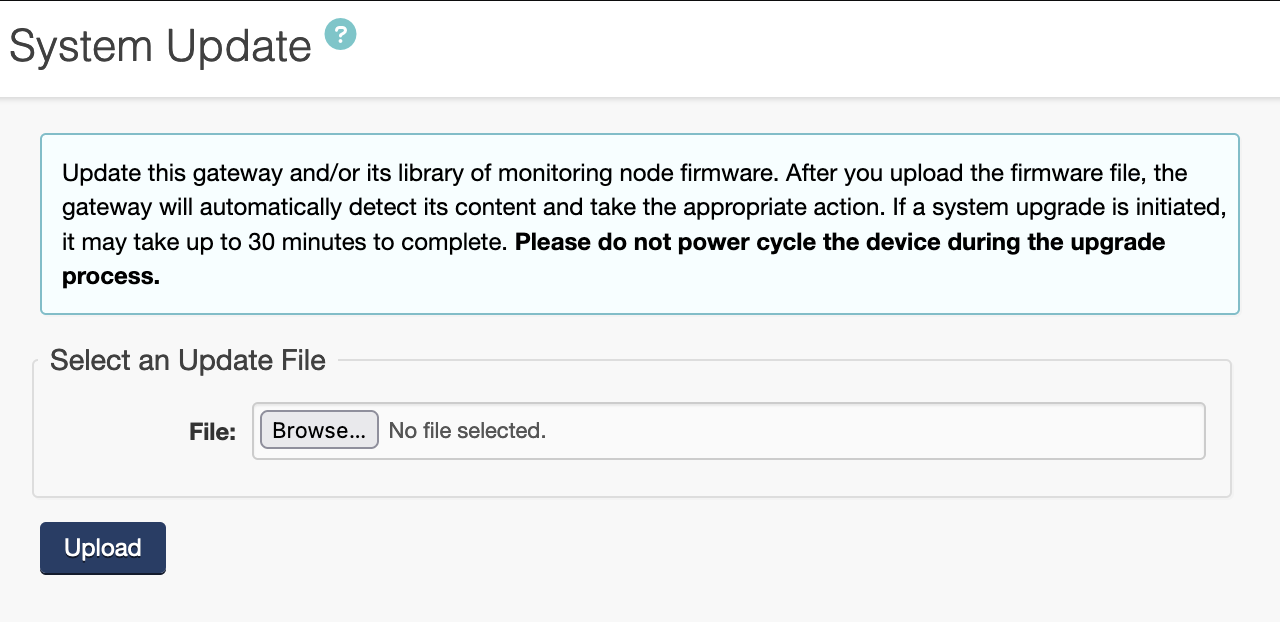Click the "Select an Update File" legend
This screenshot has height=622, width=1280.
click(188, 361)
